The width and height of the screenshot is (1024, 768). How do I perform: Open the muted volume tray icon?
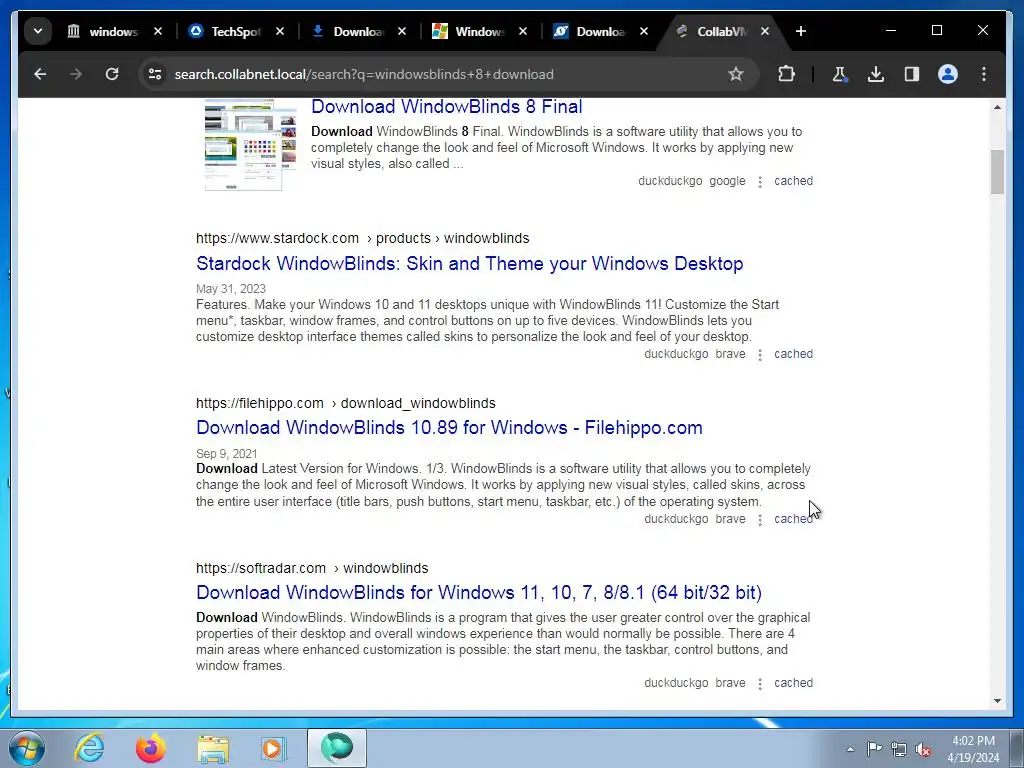(923, 749)
